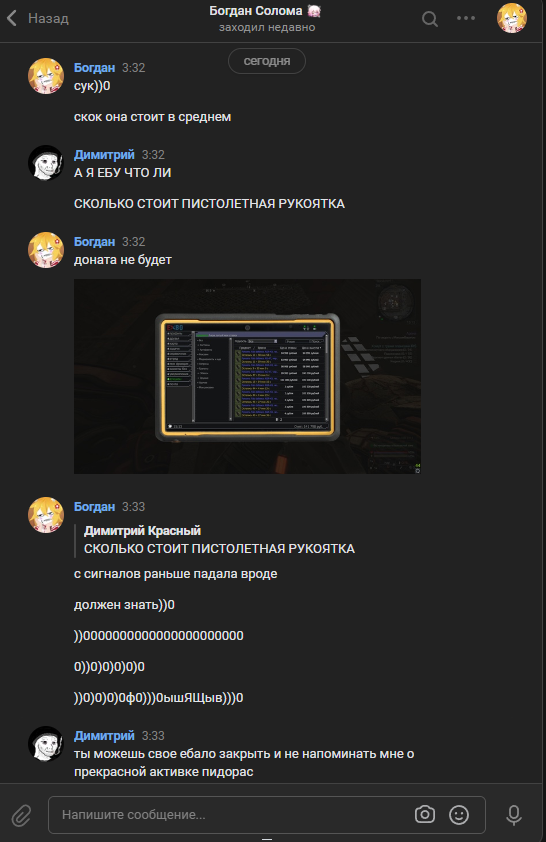Select the message 'скок она стоит в среднем'
546x842 pixels.
152,117
